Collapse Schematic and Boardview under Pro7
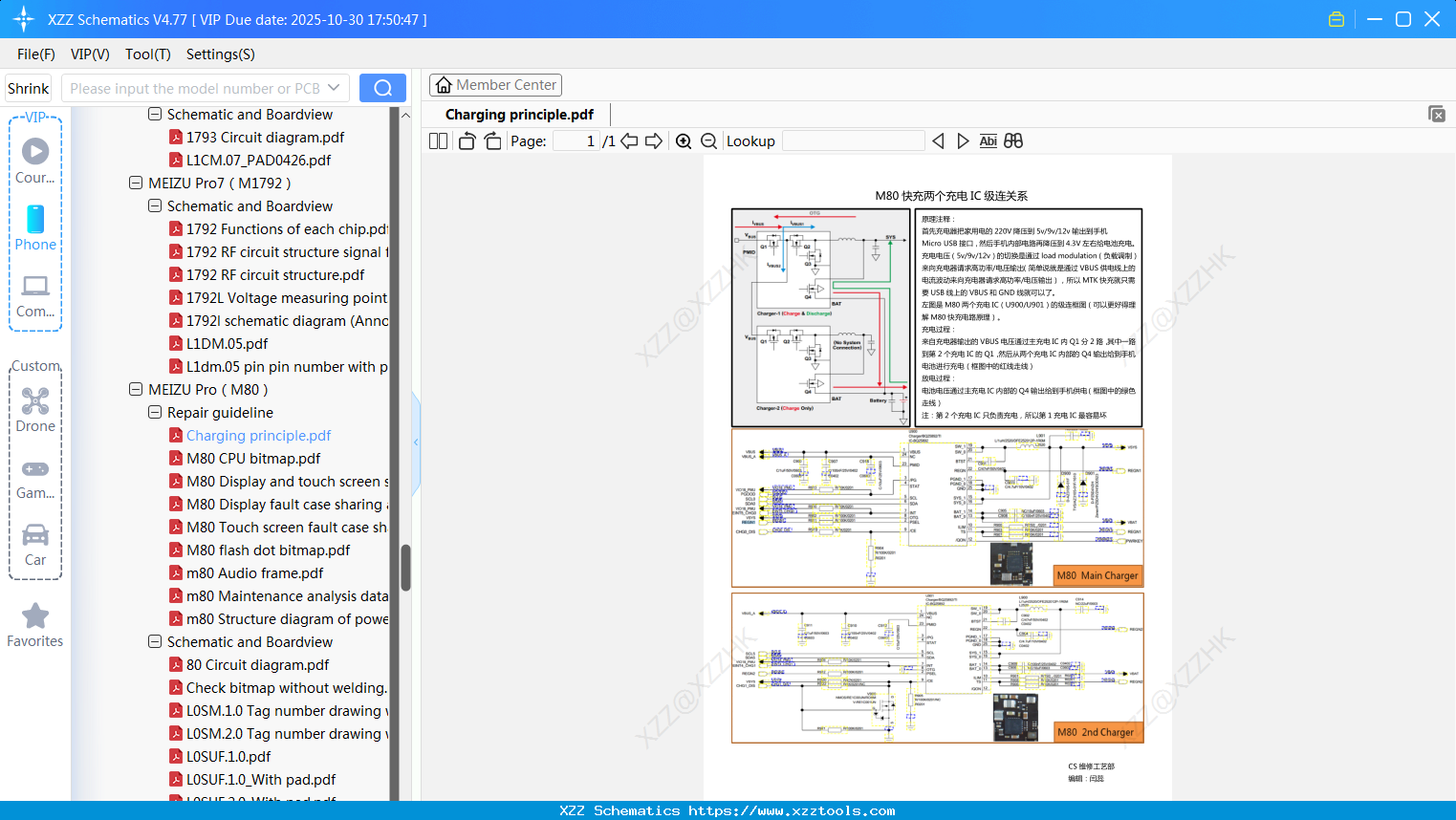1456x820 pixels. click(155, 205)
